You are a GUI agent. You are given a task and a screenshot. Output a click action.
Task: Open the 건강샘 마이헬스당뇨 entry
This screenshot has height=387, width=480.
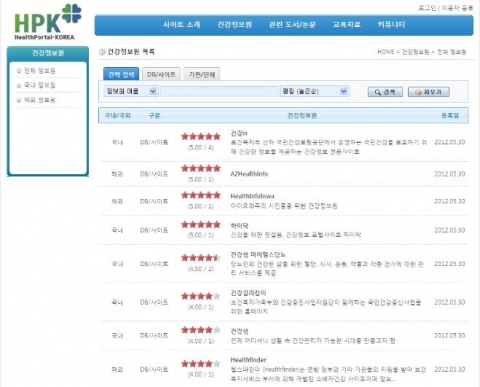tap(258, 255)
